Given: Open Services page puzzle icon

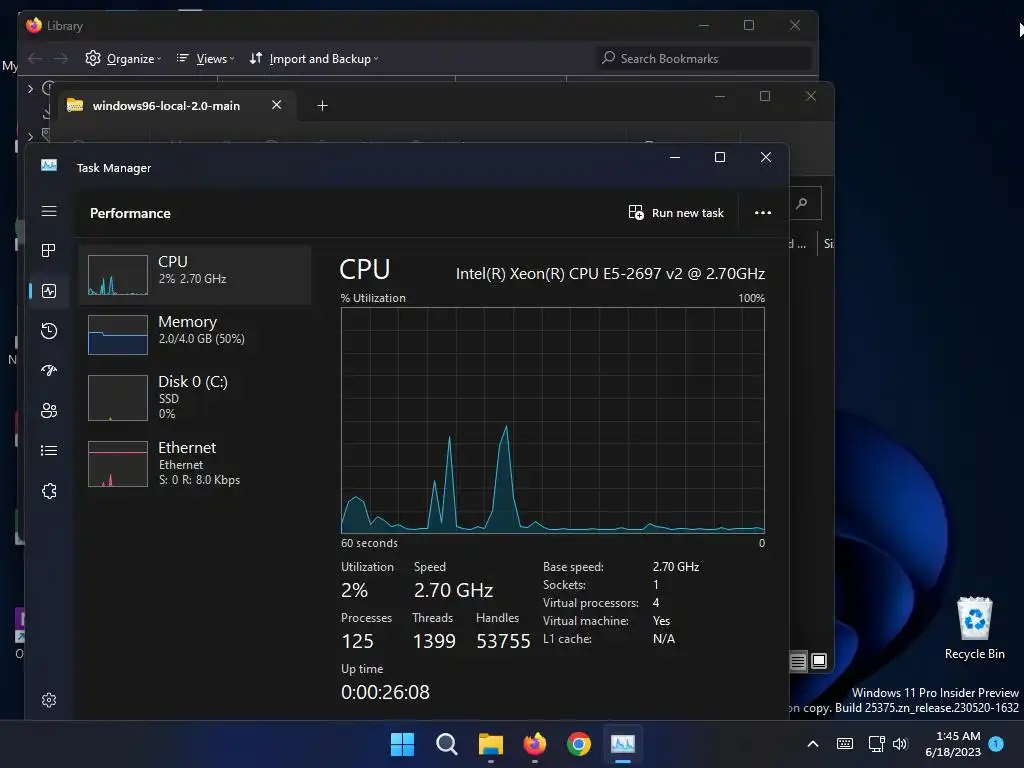Looking at the screenshot, I should coord(49,491).
